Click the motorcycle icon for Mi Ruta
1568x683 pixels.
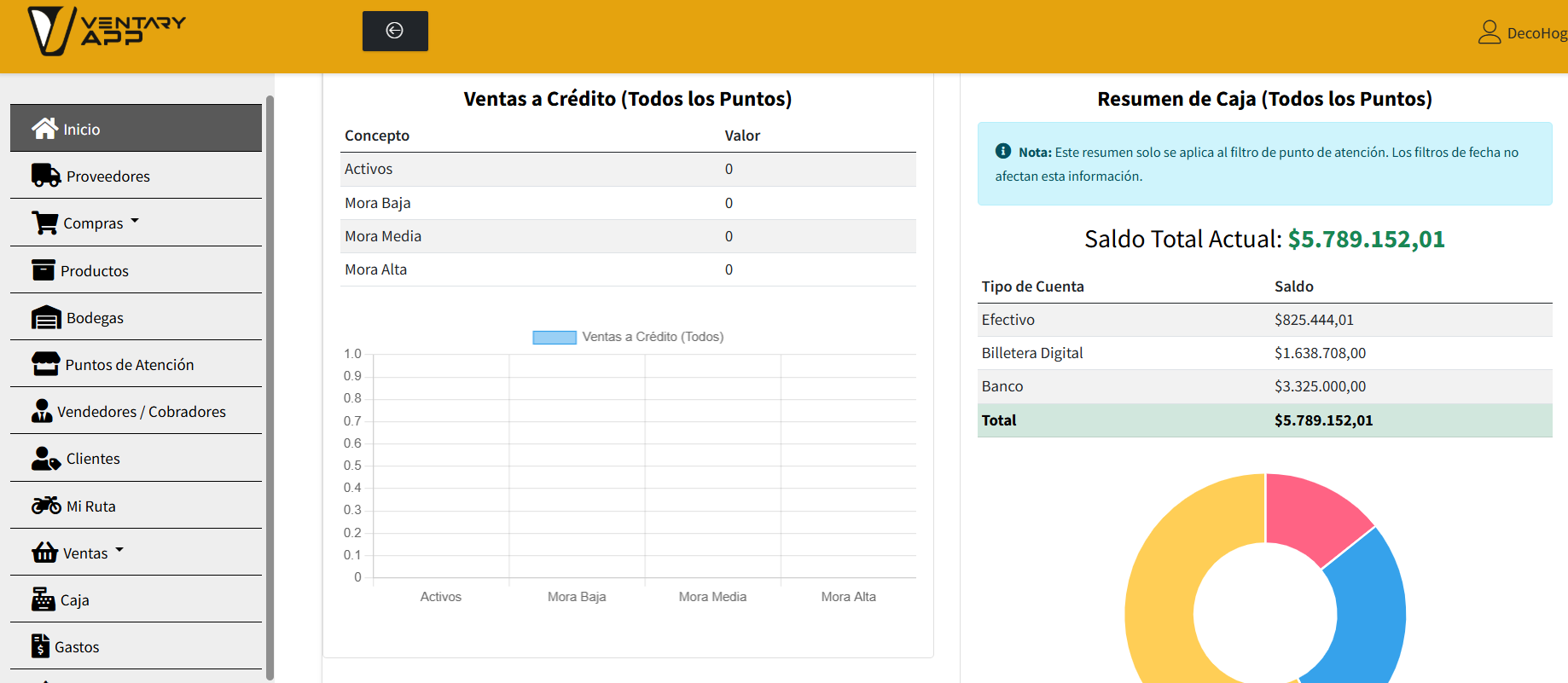coord(46,506)
